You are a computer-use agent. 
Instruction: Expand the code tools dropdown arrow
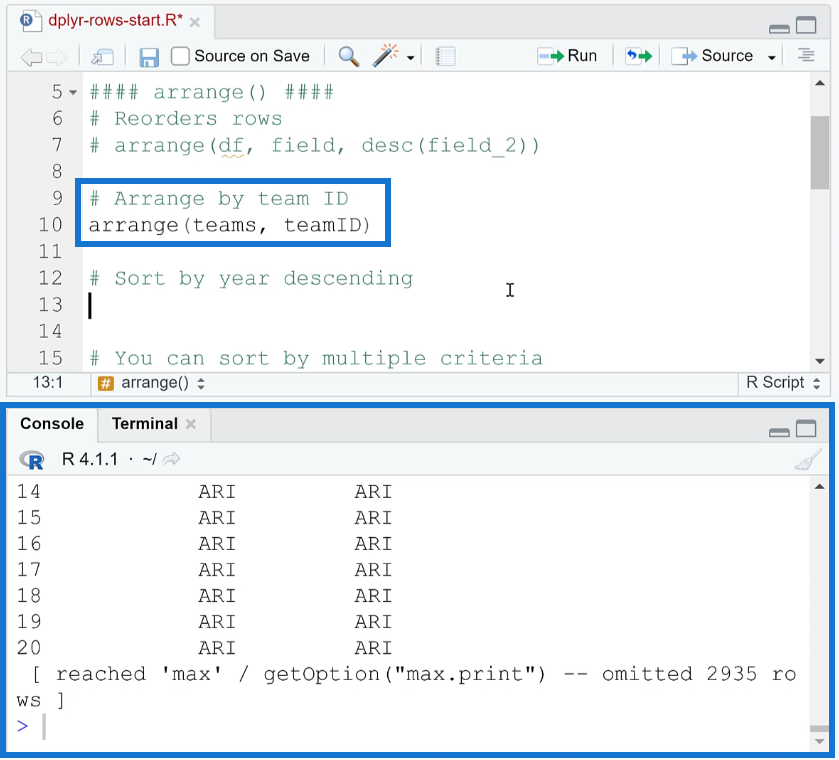410,57
